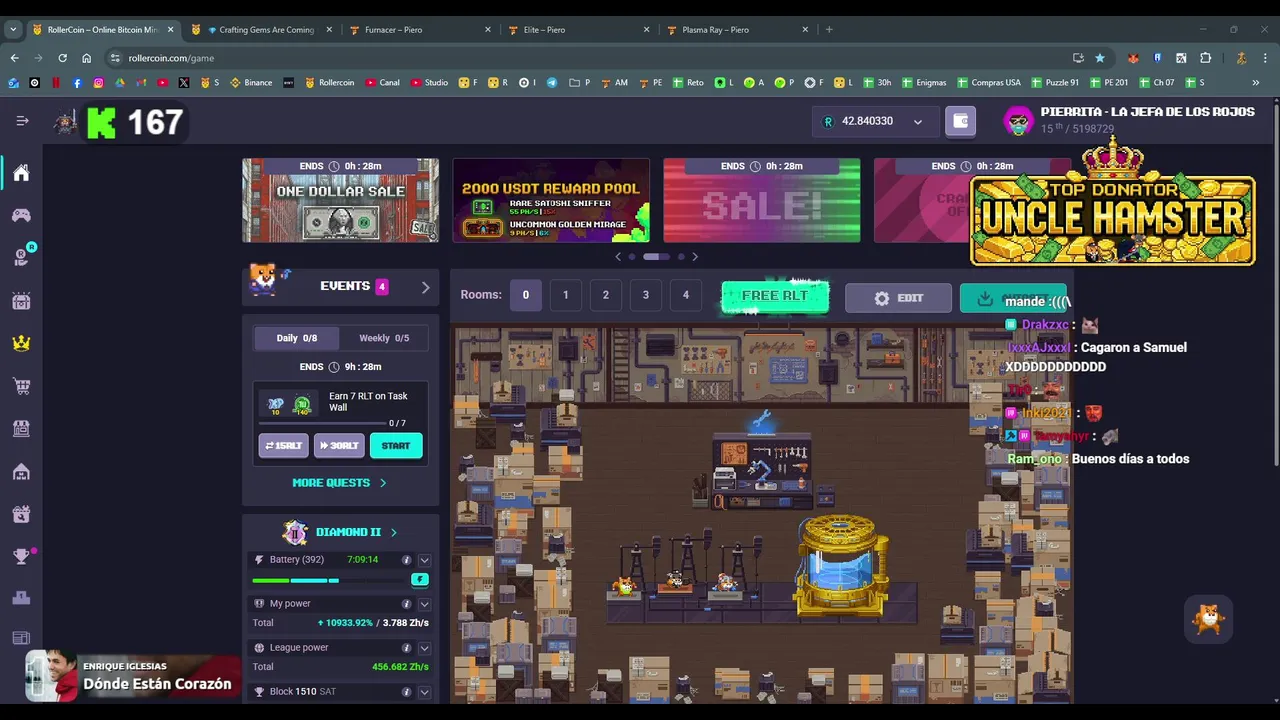Previous banner carousel arrow

[x=618, y=257]
